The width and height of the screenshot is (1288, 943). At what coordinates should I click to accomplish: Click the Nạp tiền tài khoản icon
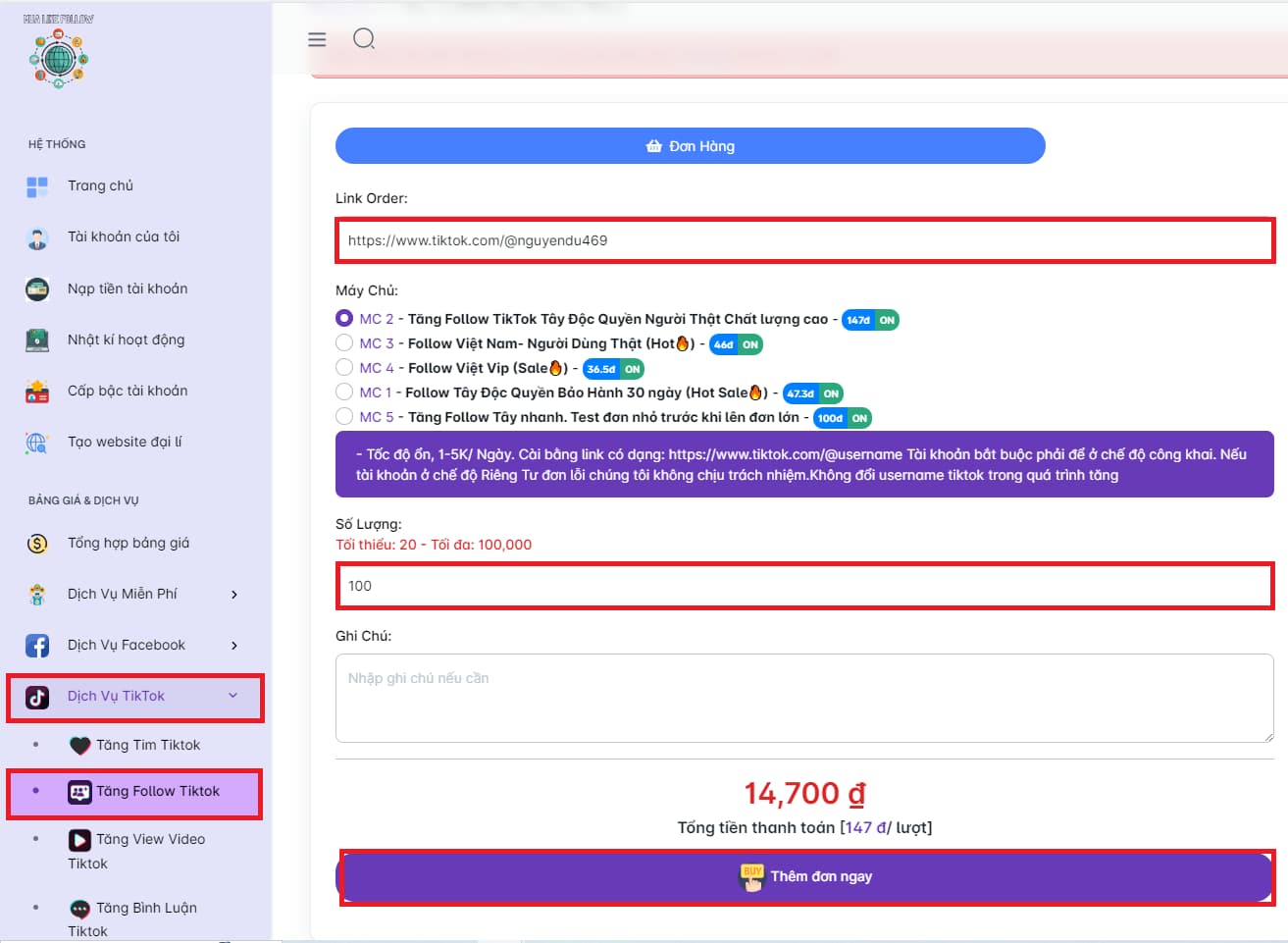click(37, 288)
